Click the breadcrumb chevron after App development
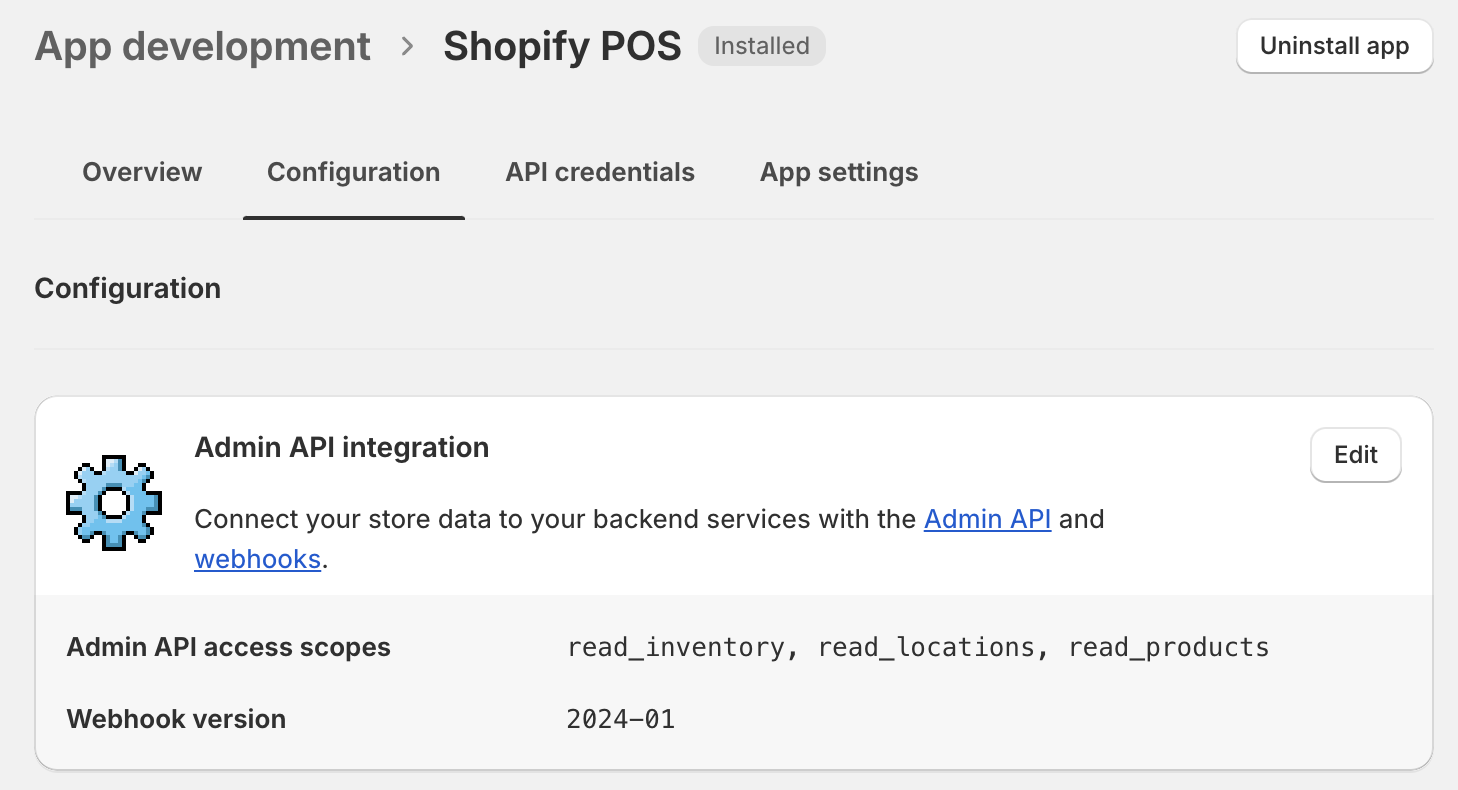This screenshot has height=790, width=1458. [407, 46]
